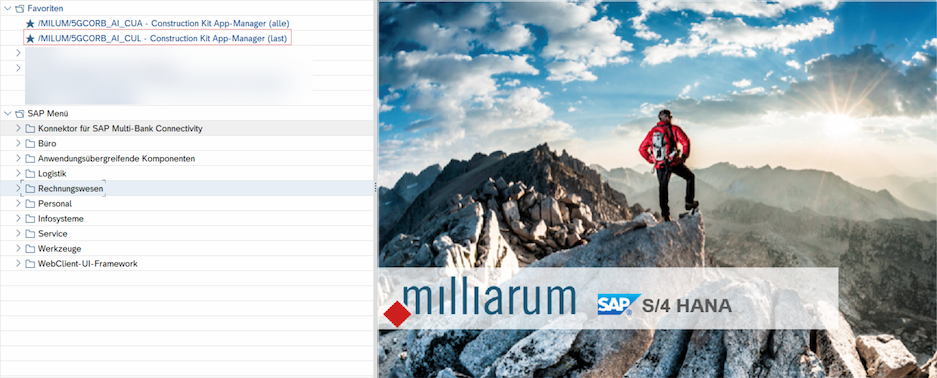The height and width of the screenshot is (378, 937).
Task: Expand the Personal folder chevron
Action: pyautogui.click(x=18, y=203)
